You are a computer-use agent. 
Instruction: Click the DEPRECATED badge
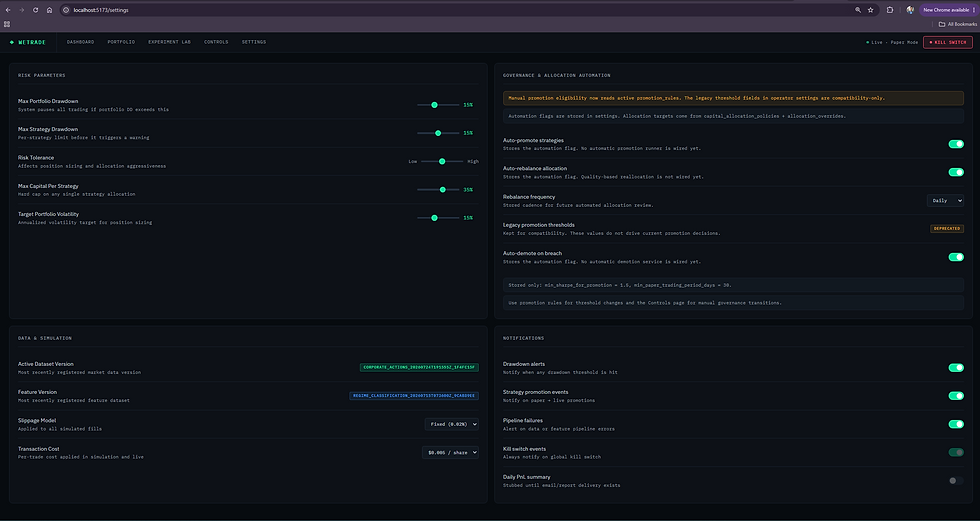(x=947, y=229)
